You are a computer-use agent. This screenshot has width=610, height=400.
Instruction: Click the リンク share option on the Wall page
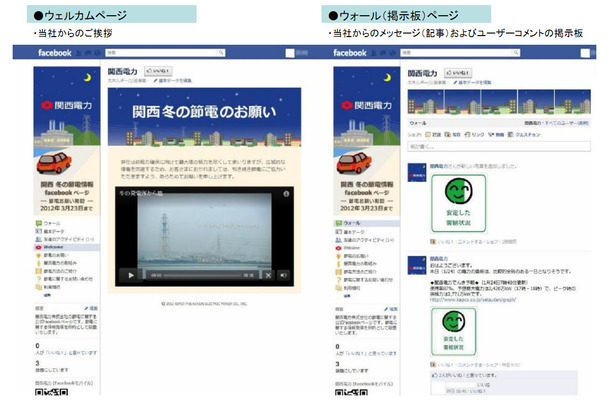[x=475, y=135]
